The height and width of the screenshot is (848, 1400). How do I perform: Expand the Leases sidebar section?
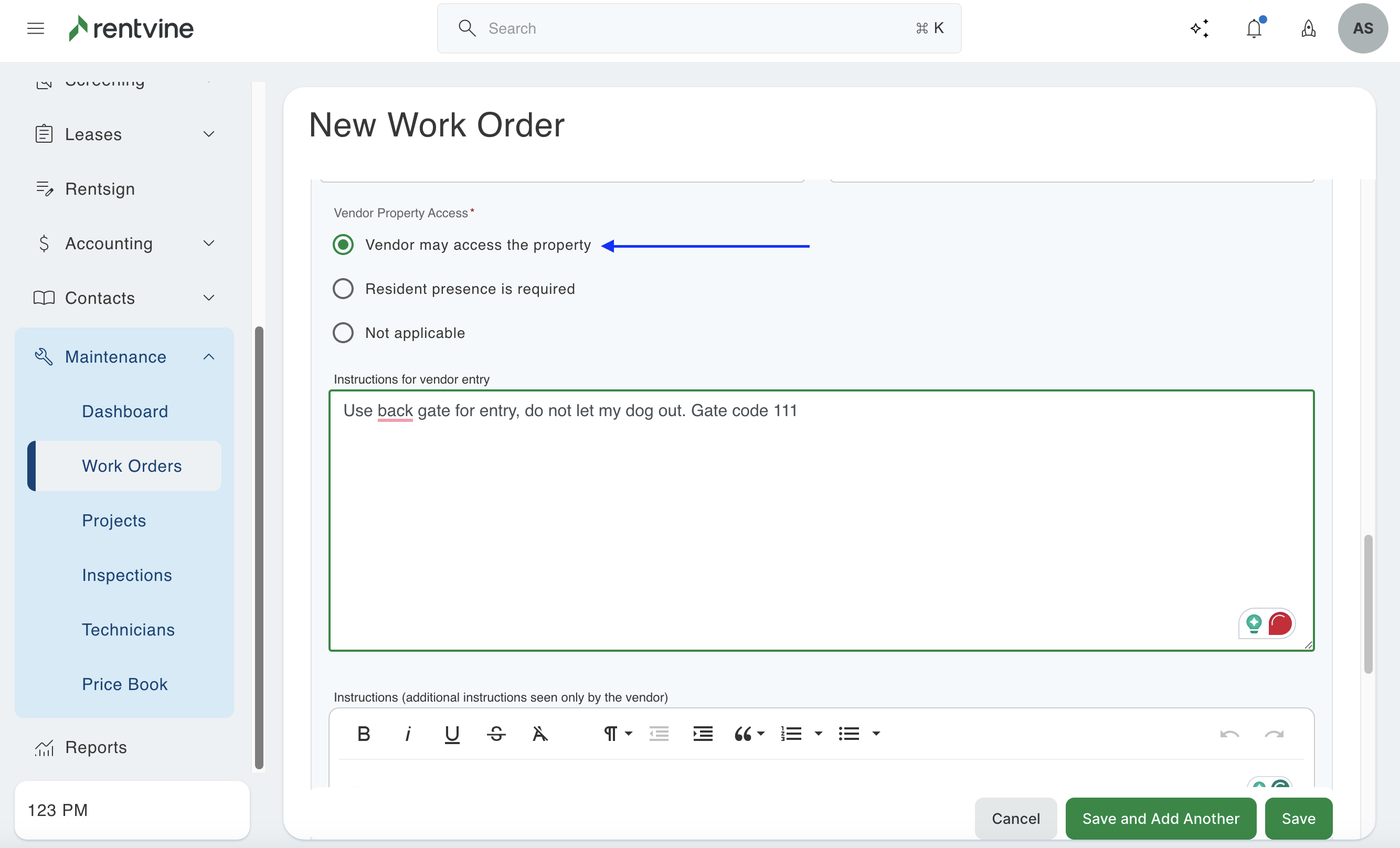tap(208, 134)
